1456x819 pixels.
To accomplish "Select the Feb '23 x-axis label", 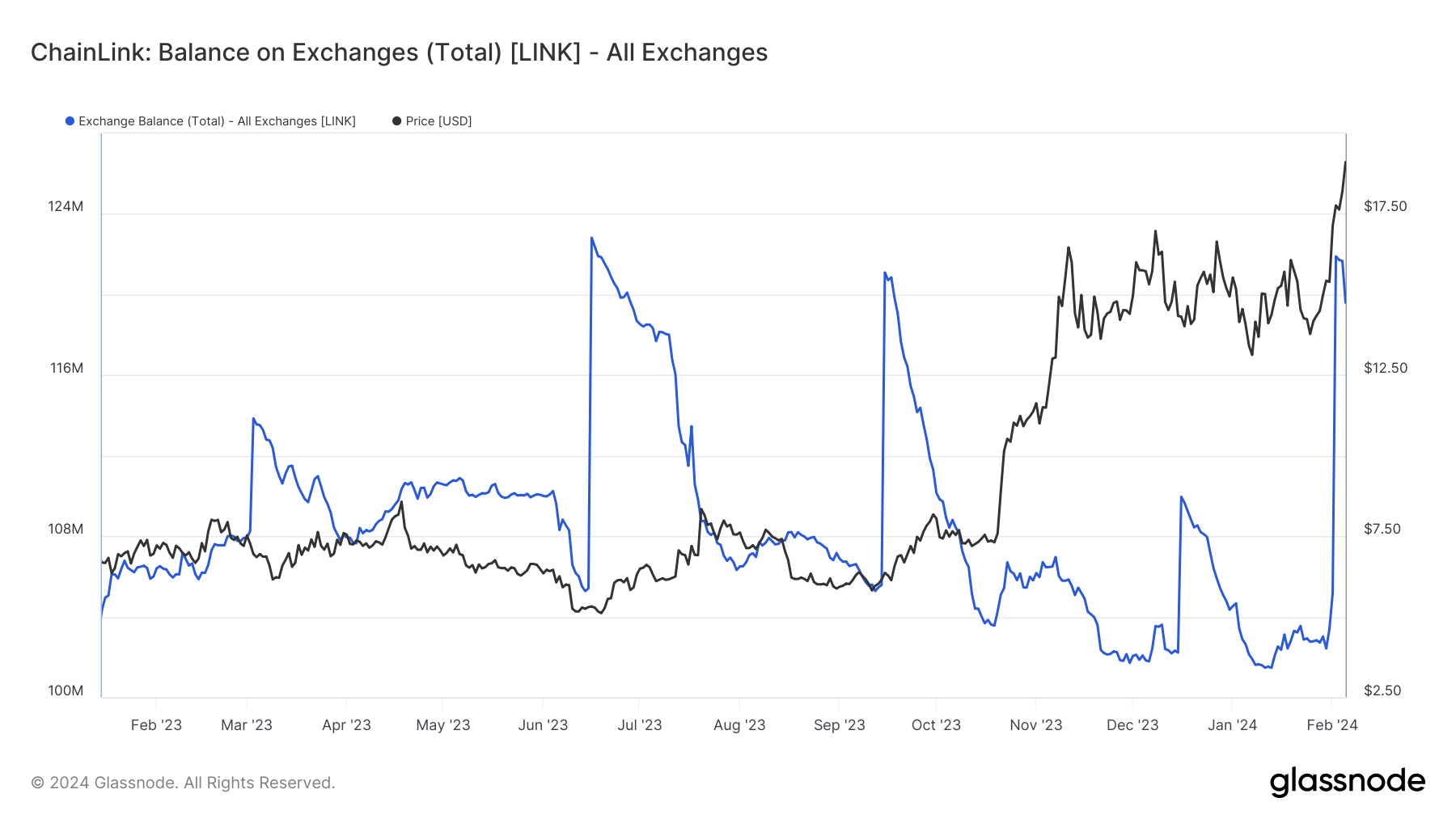I will pyautogui.click(x=156, y=725).
